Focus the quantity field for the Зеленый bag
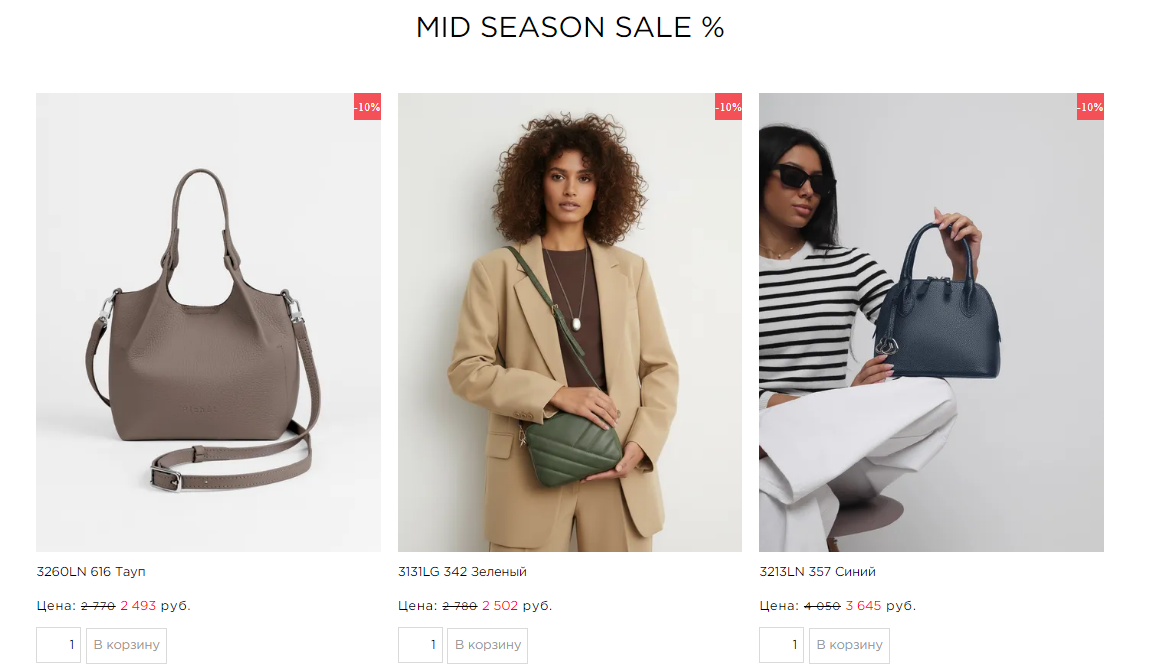1171x671 pixels. point(420,645)
